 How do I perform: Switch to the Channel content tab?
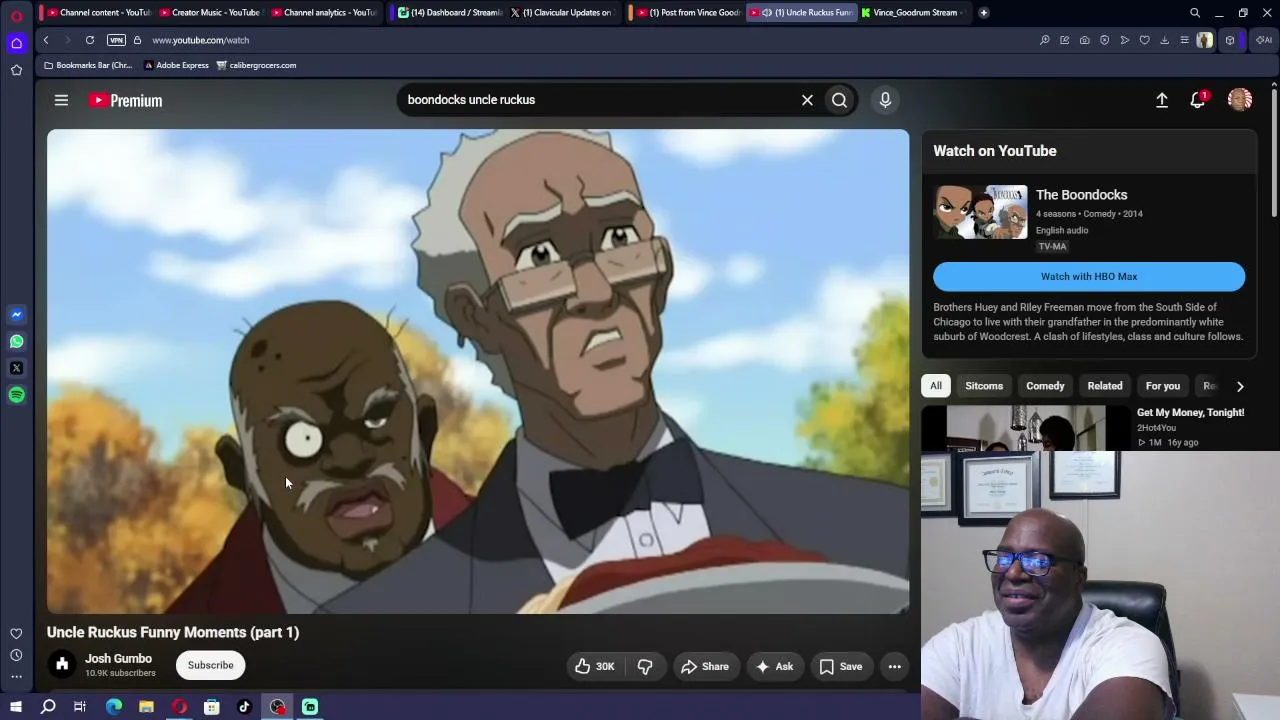click(98, 13)
